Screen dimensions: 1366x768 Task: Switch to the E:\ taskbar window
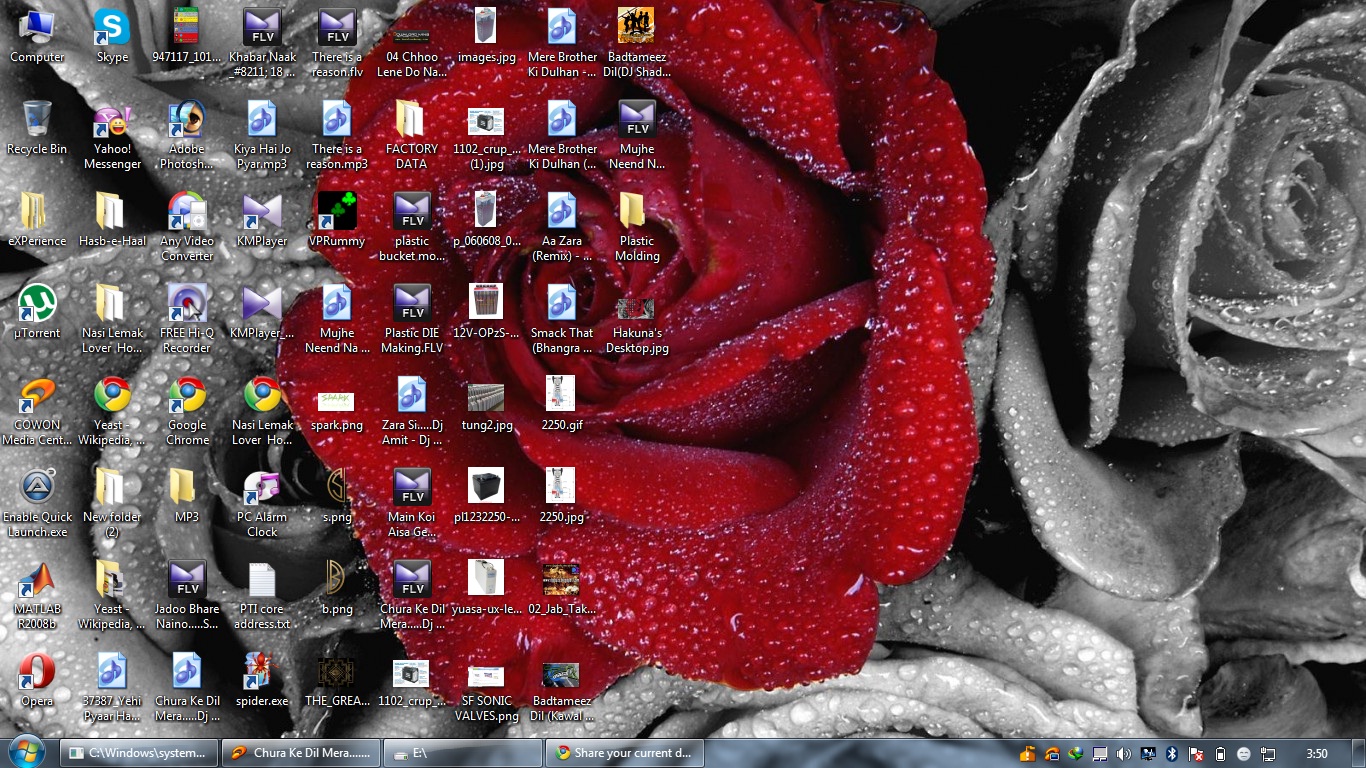click(462, 753)
